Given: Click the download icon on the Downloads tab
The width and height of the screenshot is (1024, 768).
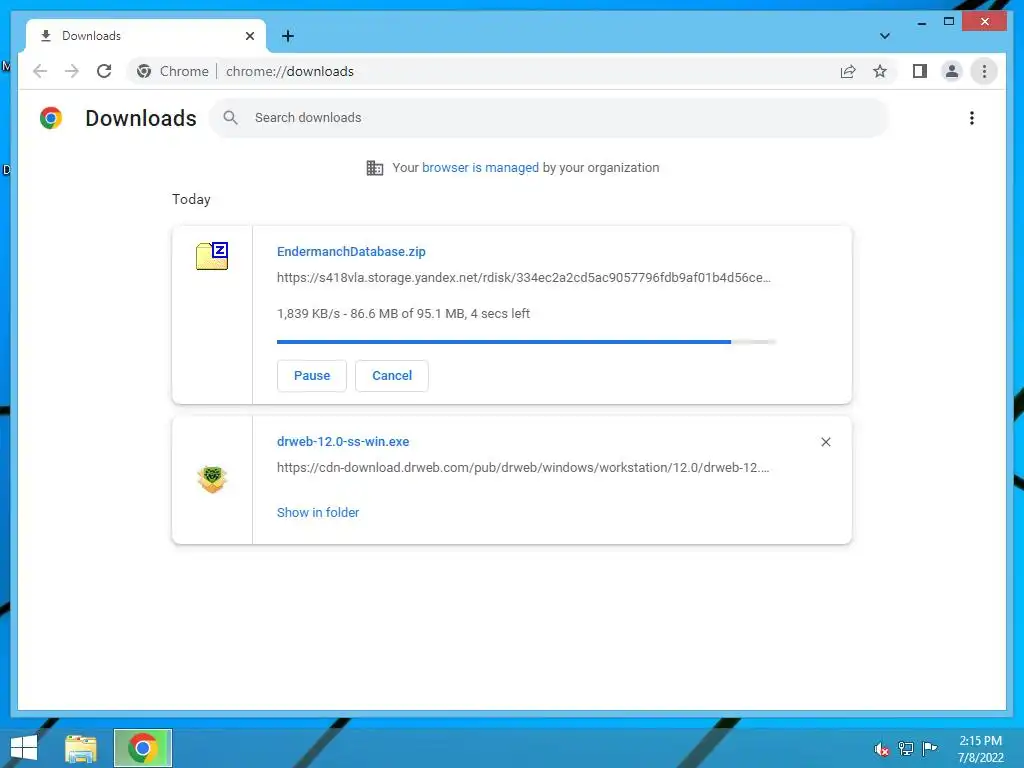Looking at the screenshot, I should [x=46, y=36].
